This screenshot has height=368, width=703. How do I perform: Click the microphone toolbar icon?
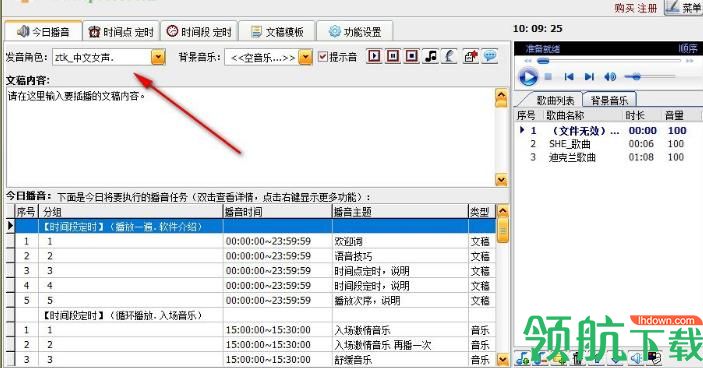click(449, 56)
